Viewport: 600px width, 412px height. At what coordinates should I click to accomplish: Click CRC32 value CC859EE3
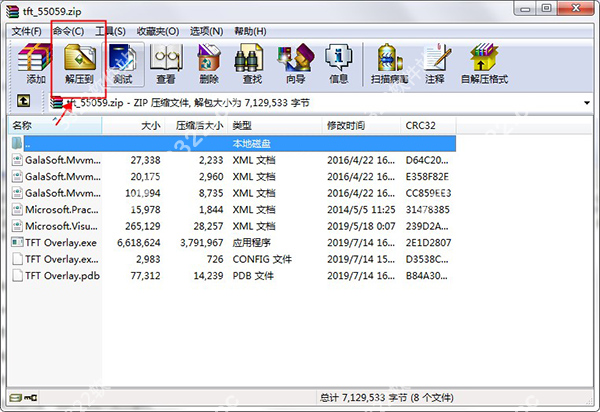click(x=428, y=193)
